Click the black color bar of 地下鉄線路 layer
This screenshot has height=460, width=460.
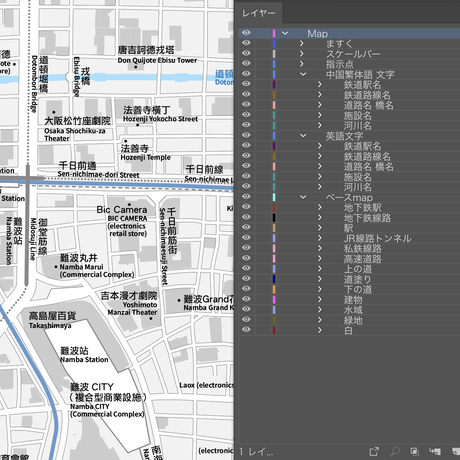click(274, 217)
